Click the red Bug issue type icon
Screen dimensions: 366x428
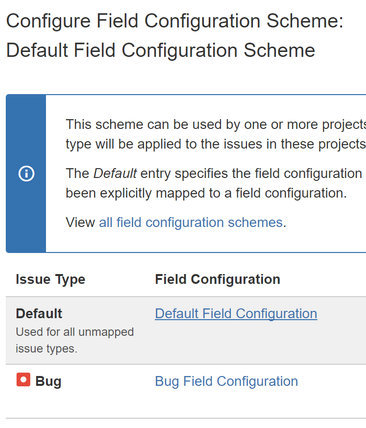point(23,380)
